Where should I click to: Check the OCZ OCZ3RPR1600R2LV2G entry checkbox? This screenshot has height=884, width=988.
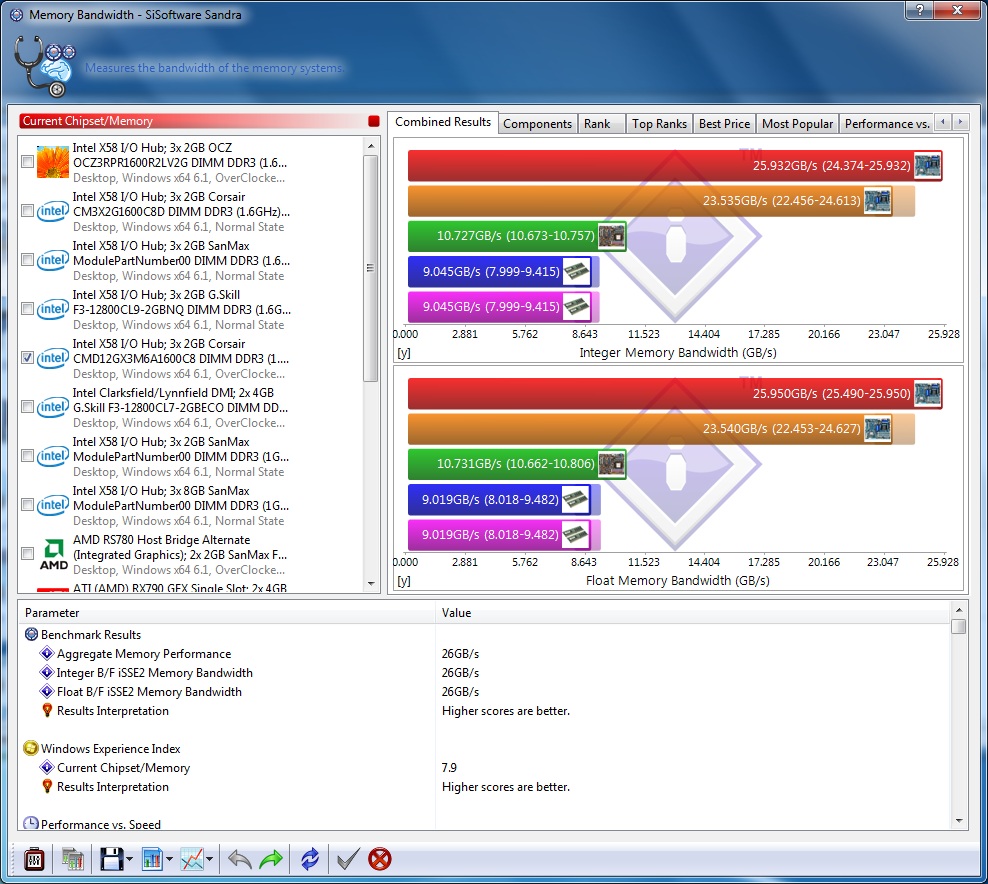click(27, 162)
